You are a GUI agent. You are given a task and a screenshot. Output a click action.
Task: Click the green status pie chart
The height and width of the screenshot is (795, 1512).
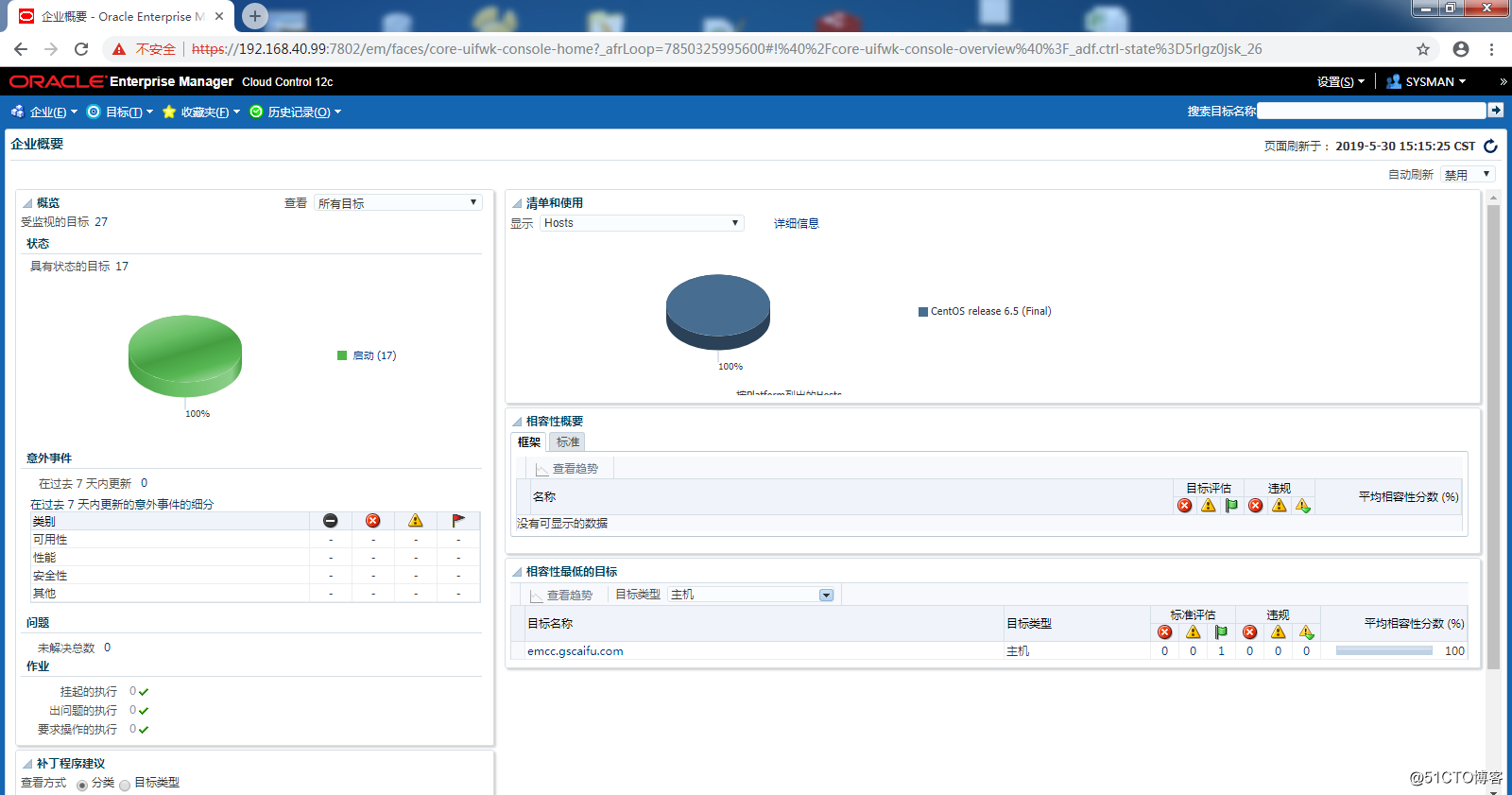click(x=185, y=355)
